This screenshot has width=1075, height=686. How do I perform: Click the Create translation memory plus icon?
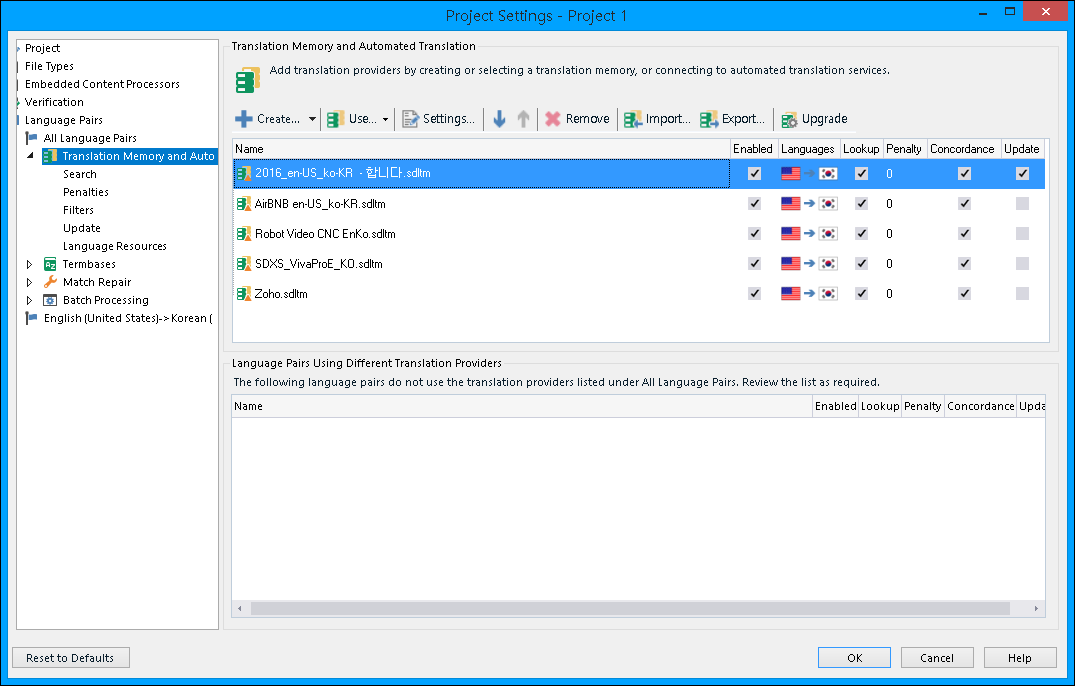point(244,119)
